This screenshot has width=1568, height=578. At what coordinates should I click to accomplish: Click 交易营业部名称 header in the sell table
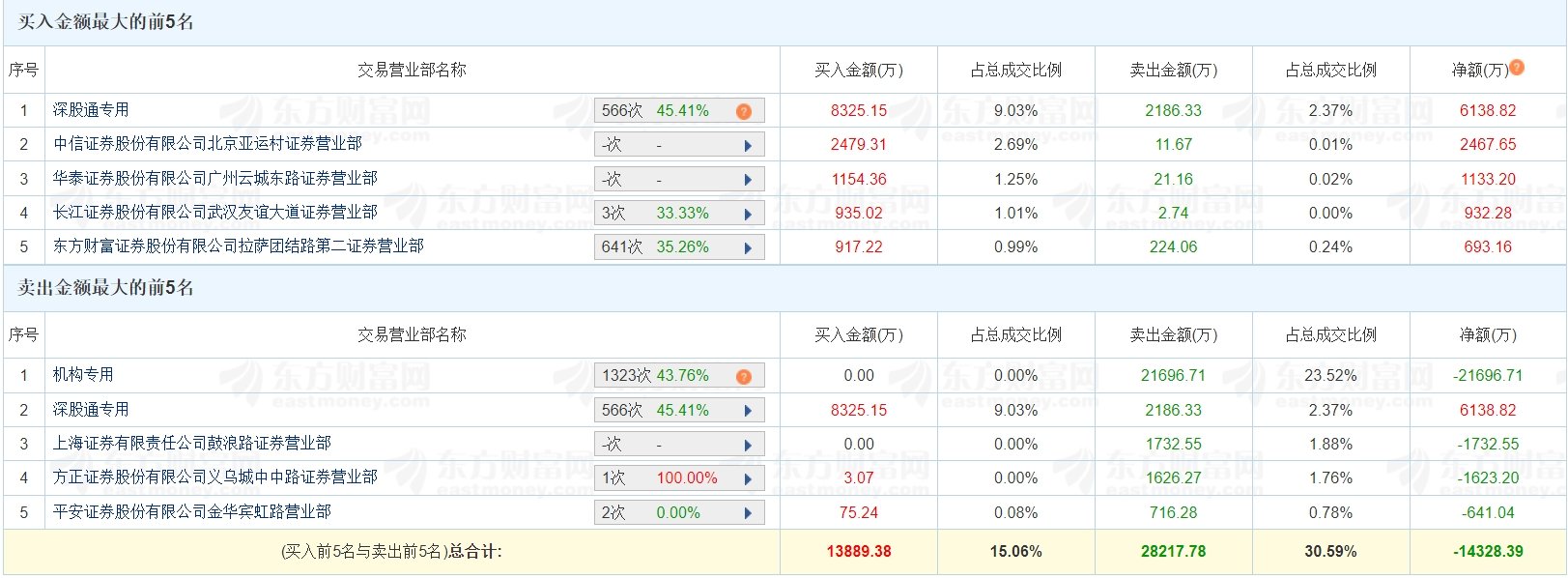412,335
